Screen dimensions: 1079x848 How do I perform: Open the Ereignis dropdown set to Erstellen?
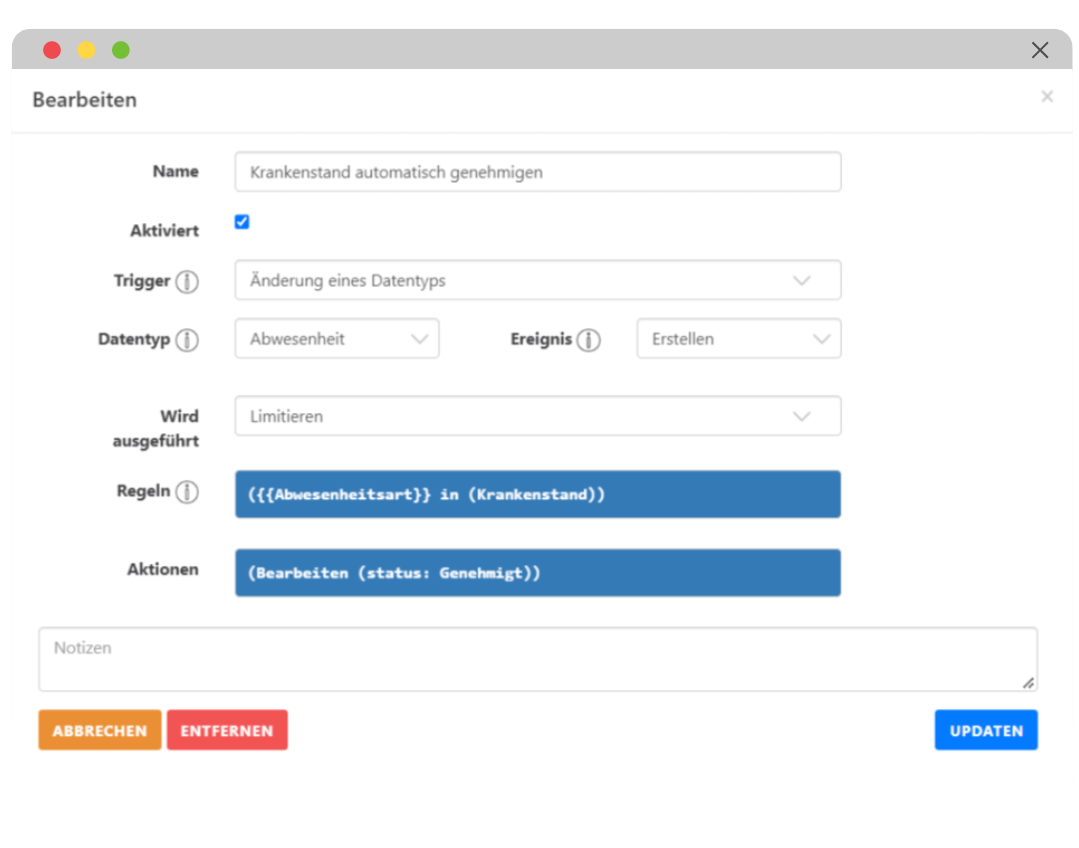click(738, 339)
